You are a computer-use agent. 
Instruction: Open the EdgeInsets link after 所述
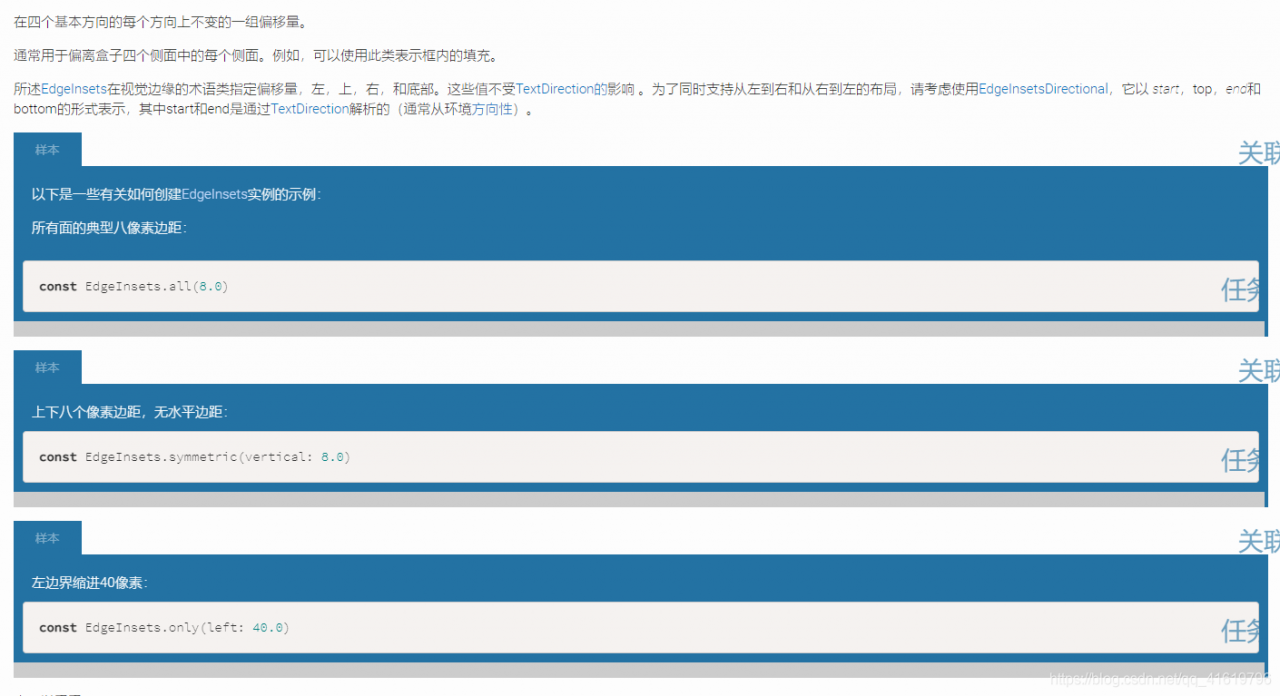73,89
